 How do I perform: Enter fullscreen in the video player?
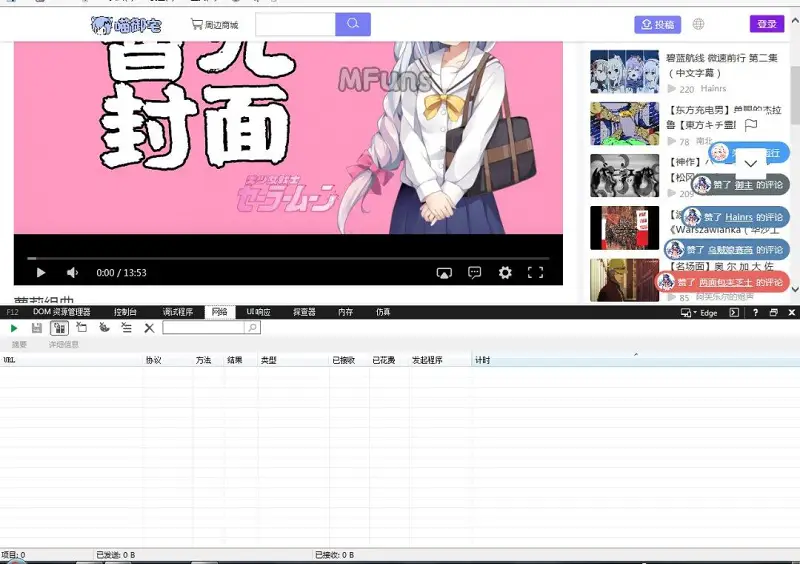535,273
